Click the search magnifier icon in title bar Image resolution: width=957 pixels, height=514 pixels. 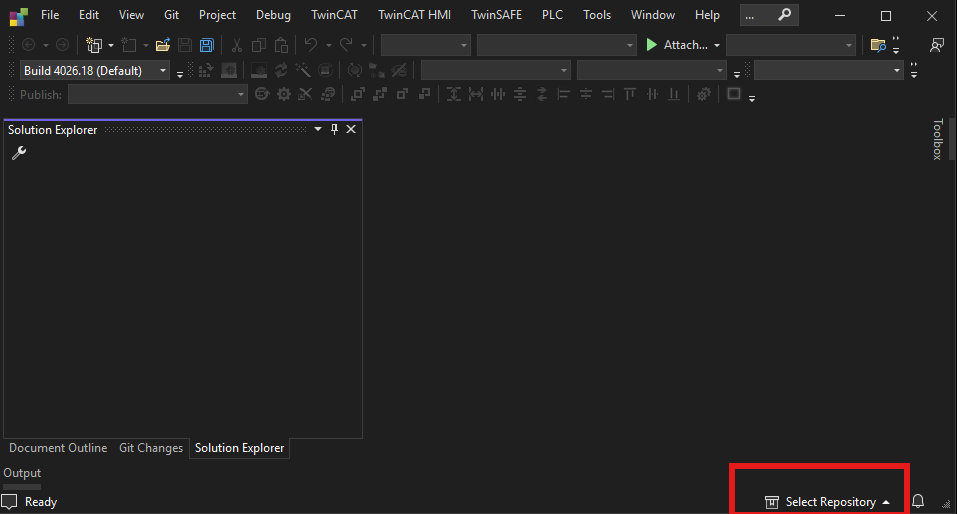click(785, 15)
